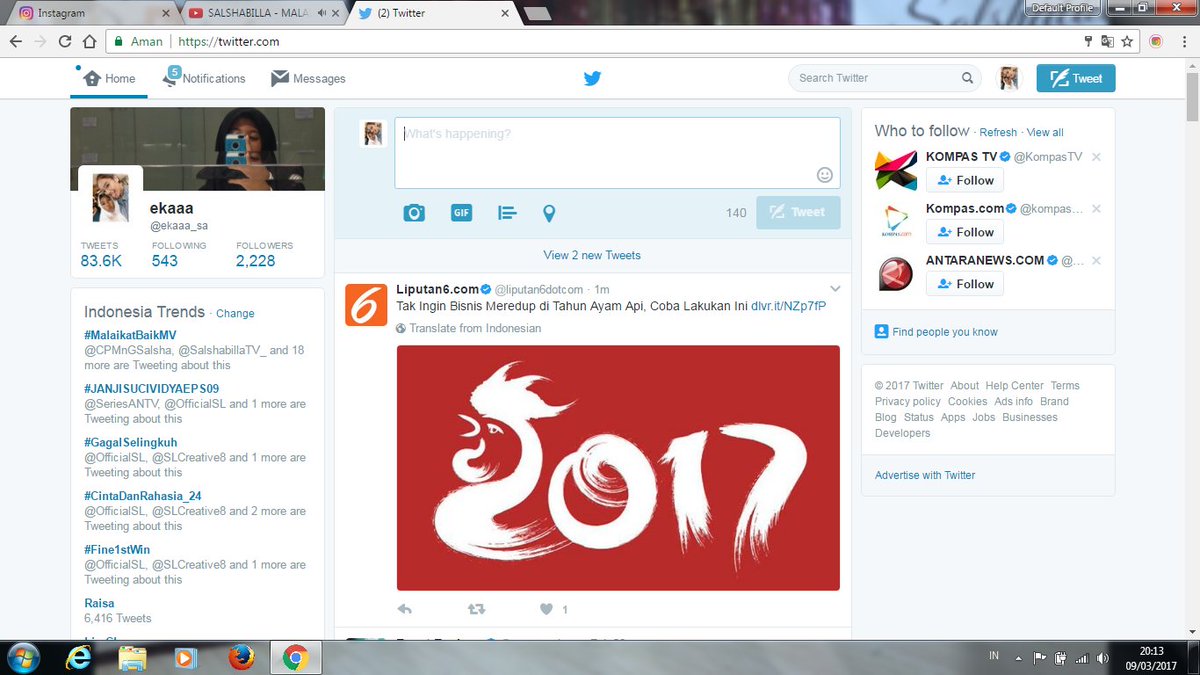Viewport: 1200px width, 675px height.
Task: Dismiss Kompas.com suggestion
Action: (x=1096, y=209)
